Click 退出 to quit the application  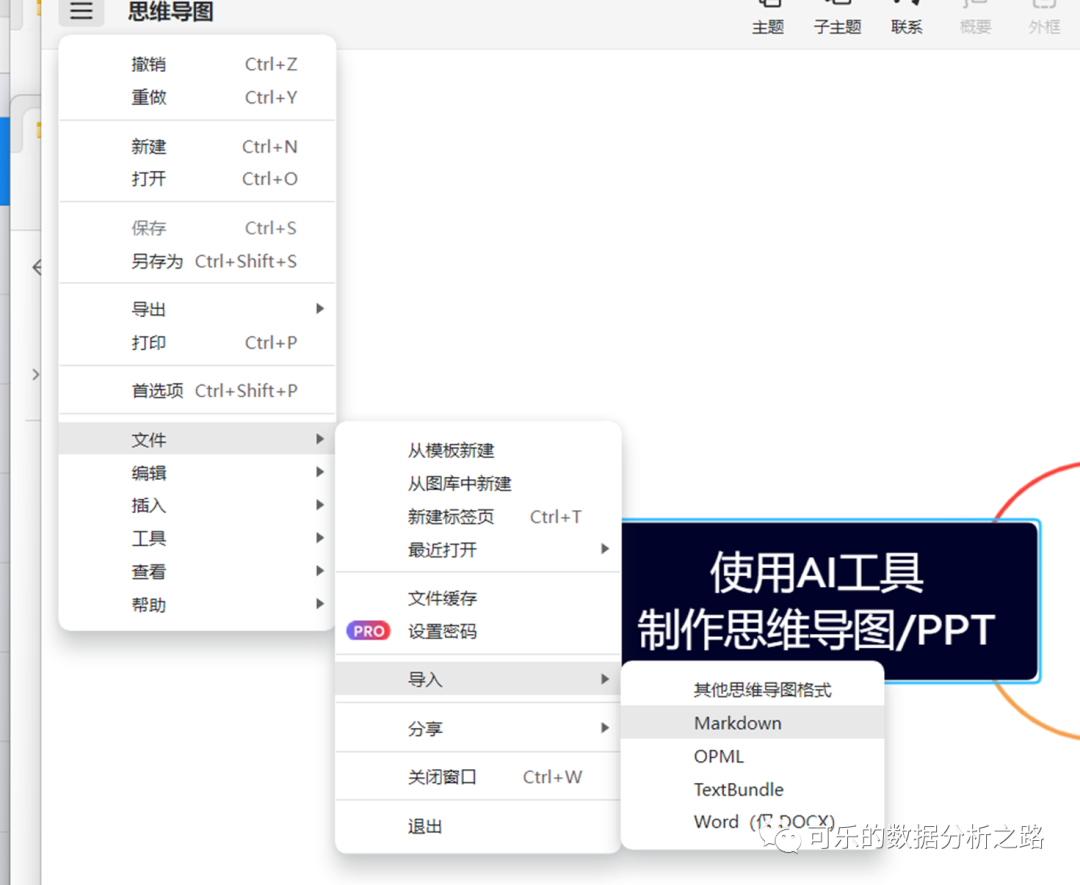(425, 827)
